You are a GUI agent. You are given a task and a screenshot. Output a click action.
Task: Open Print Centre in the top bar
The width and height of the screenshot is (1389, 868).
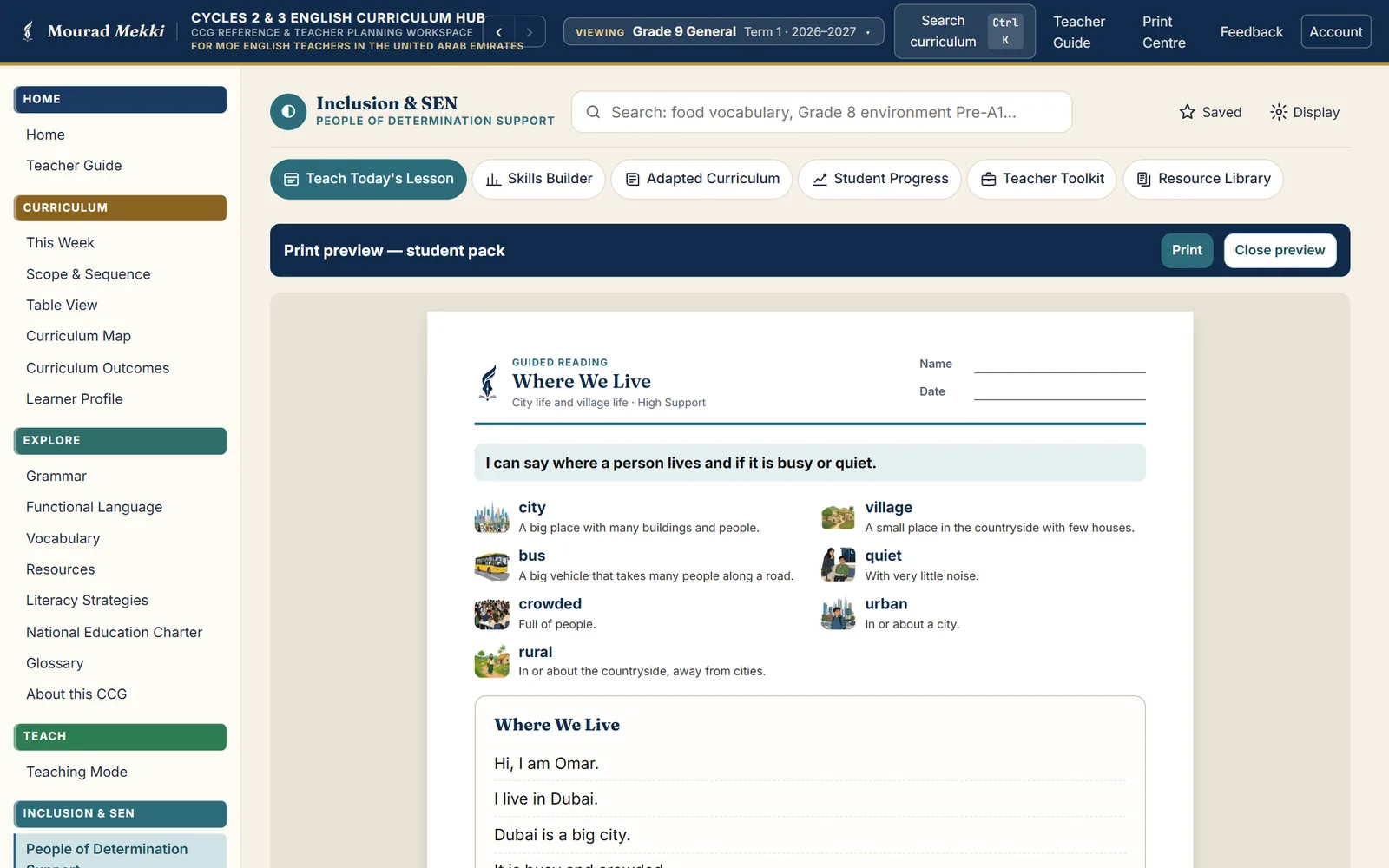[1163, 32]
